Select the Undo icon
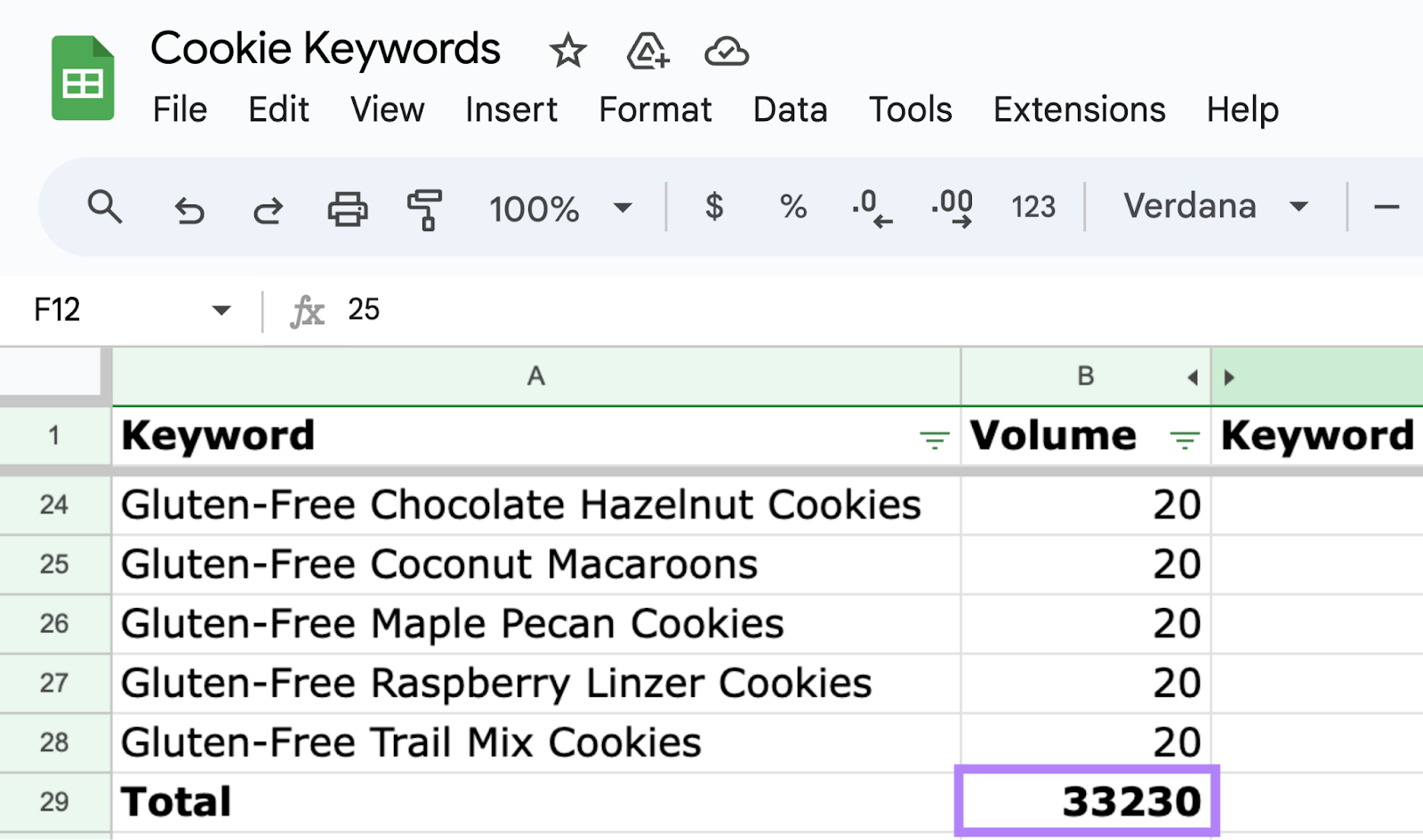1423x840 pixels. pyautogui.click(x=189, y=210)
